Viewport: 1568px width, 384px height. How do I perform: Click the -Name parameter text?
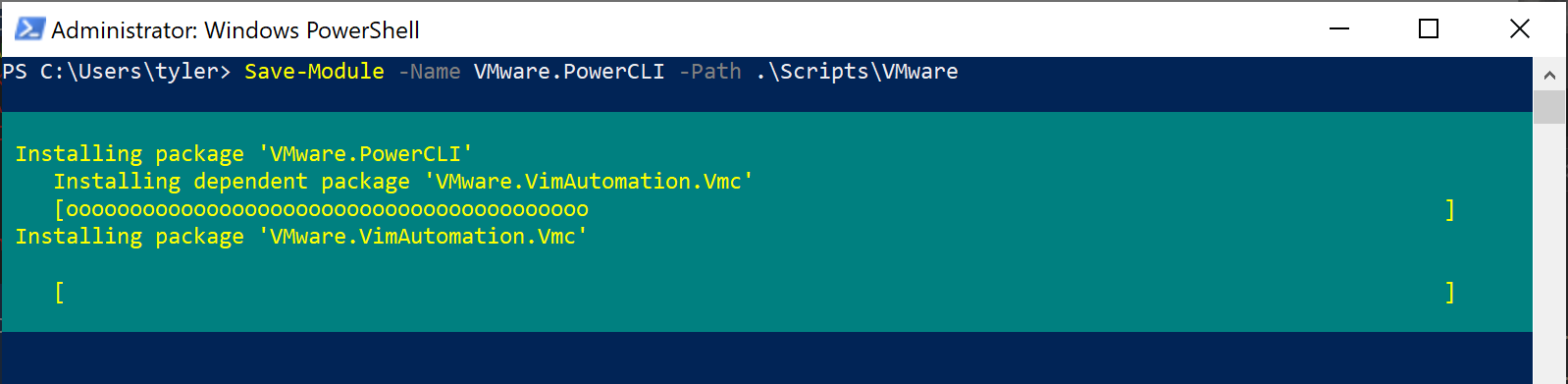pos(429,71)
